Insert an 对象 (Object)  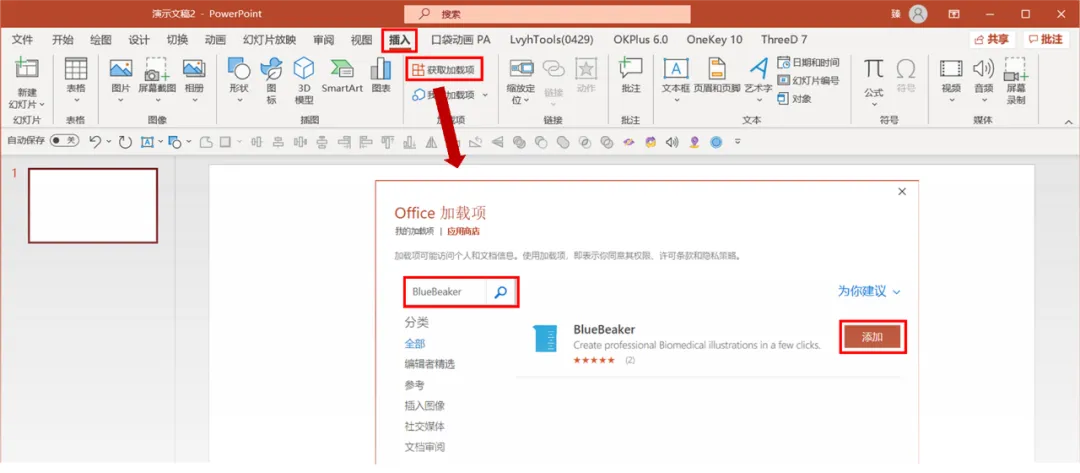click(x=795, y=98)
